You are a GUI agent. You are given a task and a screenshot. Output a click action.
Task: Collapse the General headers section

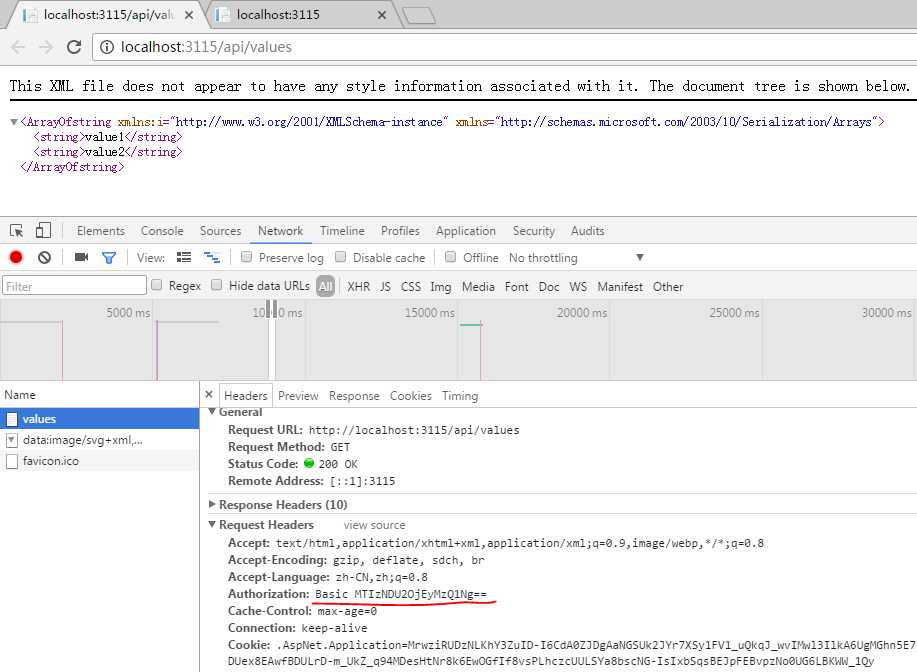pos(212,412)
